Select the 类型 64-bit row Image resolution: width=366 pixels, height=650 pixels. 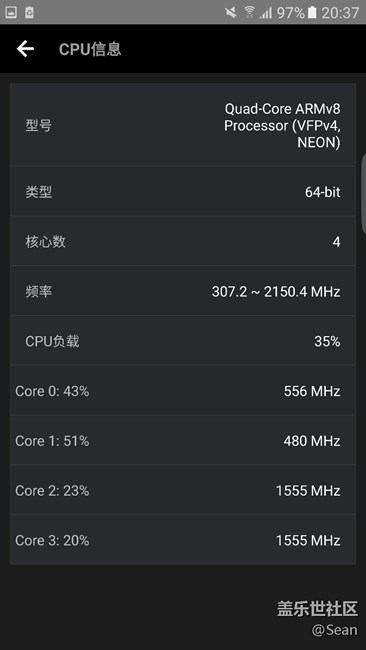click(x=183, y=192)
